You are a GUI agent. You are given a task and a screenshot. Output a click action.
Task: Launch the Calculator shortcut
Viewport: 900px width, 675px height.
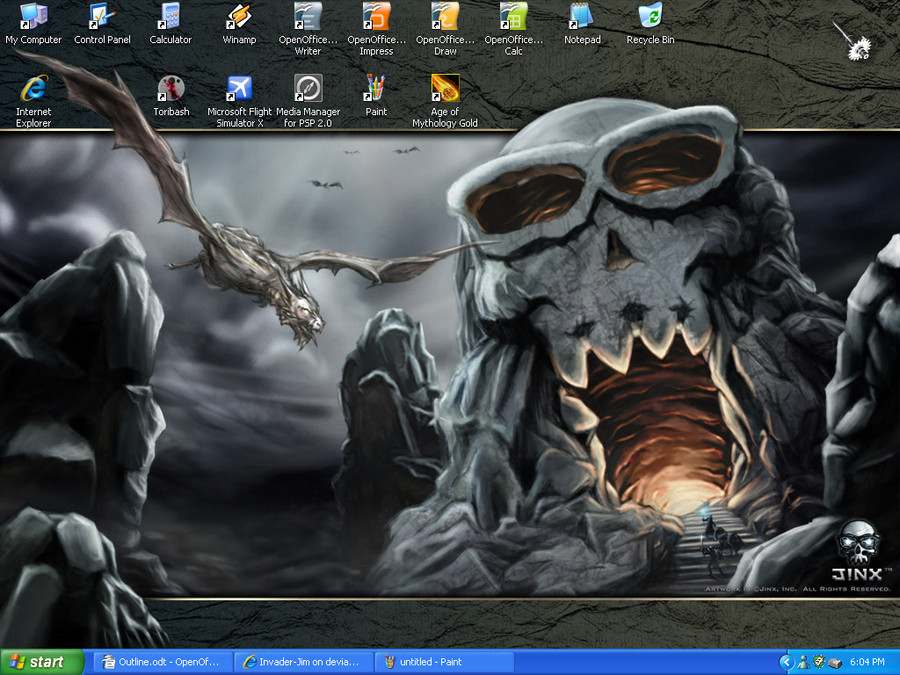tap(170, 24)
